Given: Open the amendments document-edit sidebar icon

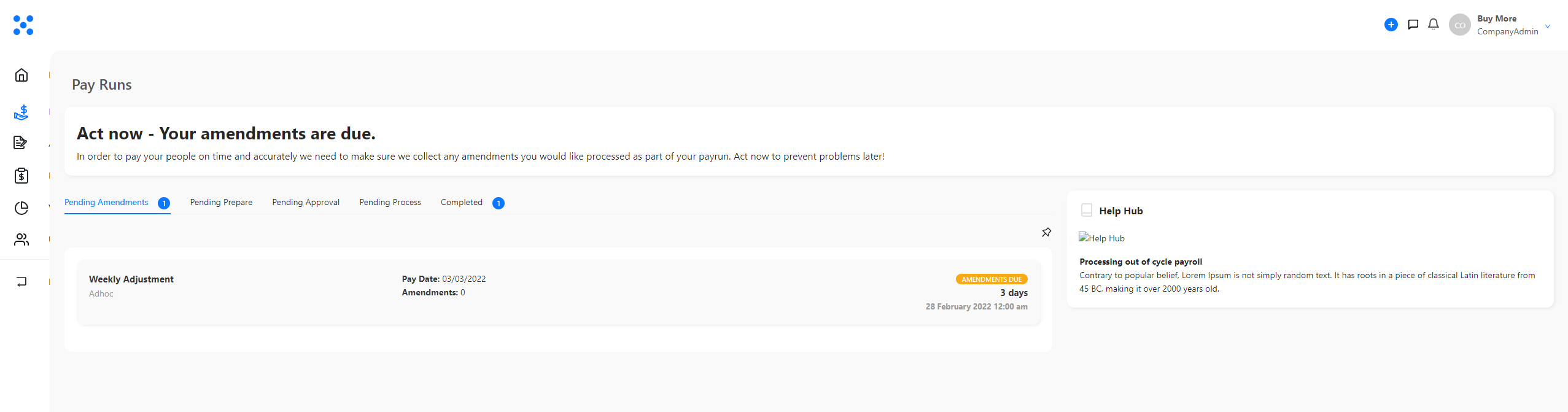Looking at the screenshot, I should coord(20,142).
